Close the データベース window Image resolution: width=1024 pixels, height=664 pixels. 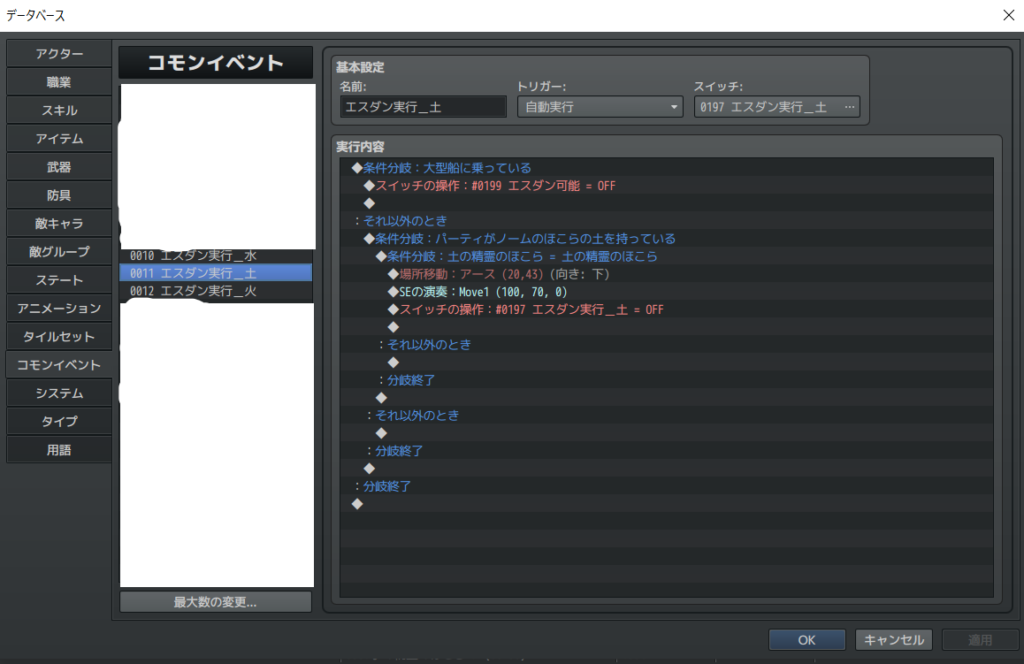pos(1007,14)
